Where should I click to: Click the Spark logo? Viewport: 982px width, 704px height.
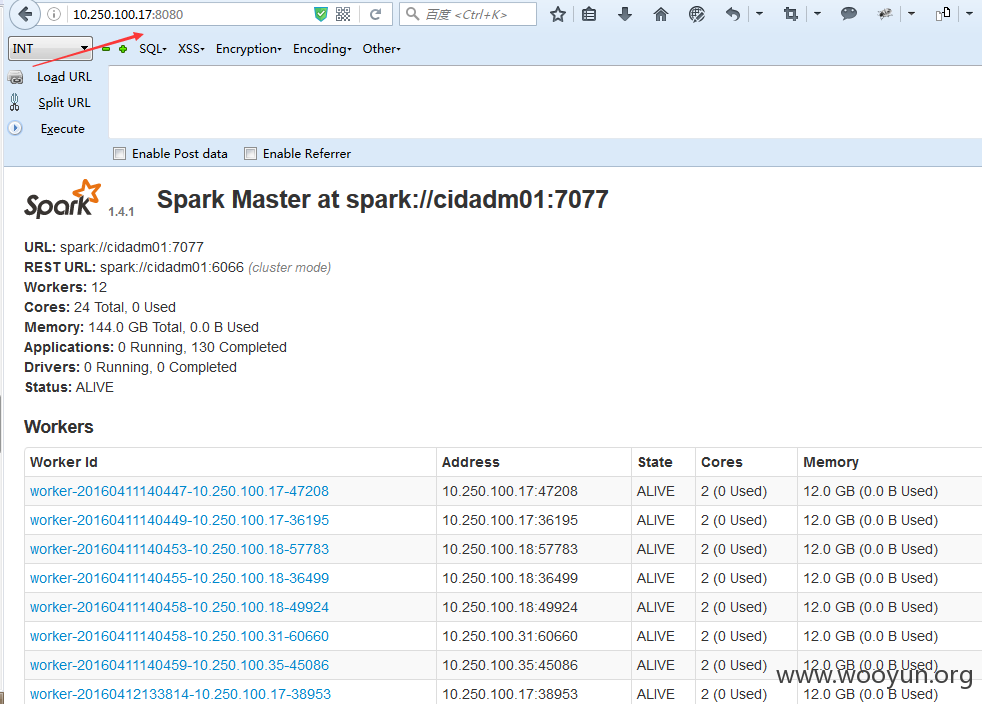[x=63, y=199]
